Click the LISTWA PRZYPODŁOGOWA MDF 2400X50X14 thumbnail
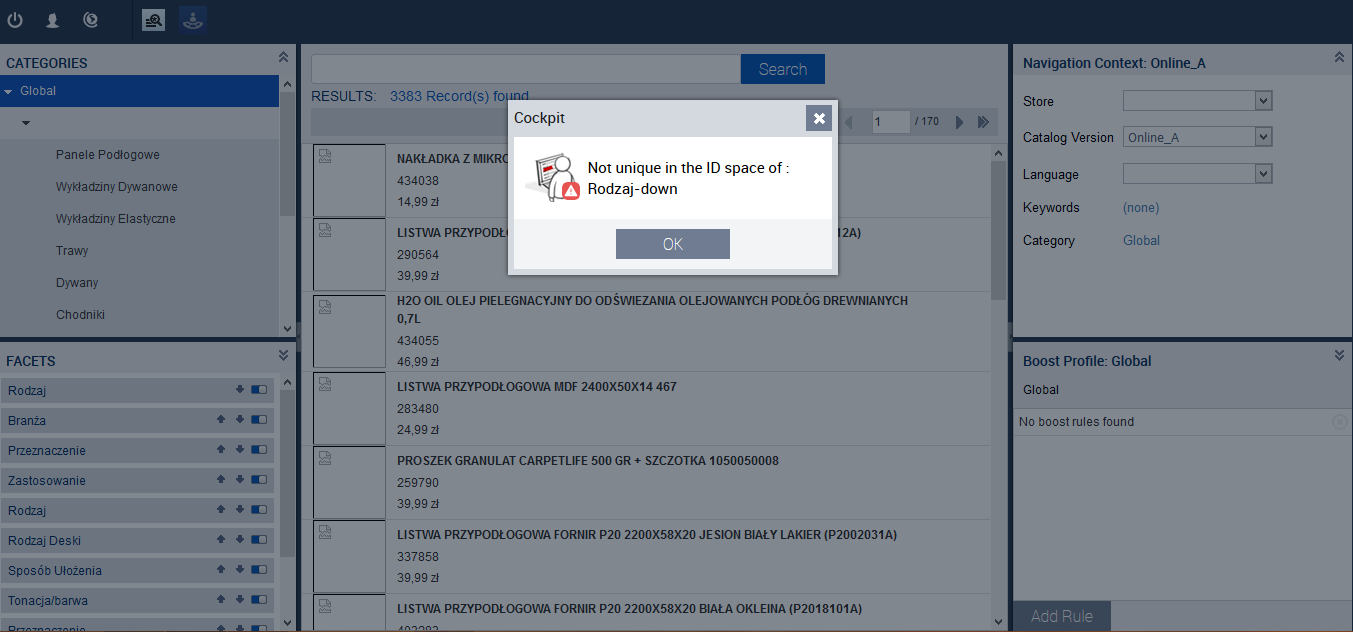The image size is (1353, 632). click(x=349, y=408)
